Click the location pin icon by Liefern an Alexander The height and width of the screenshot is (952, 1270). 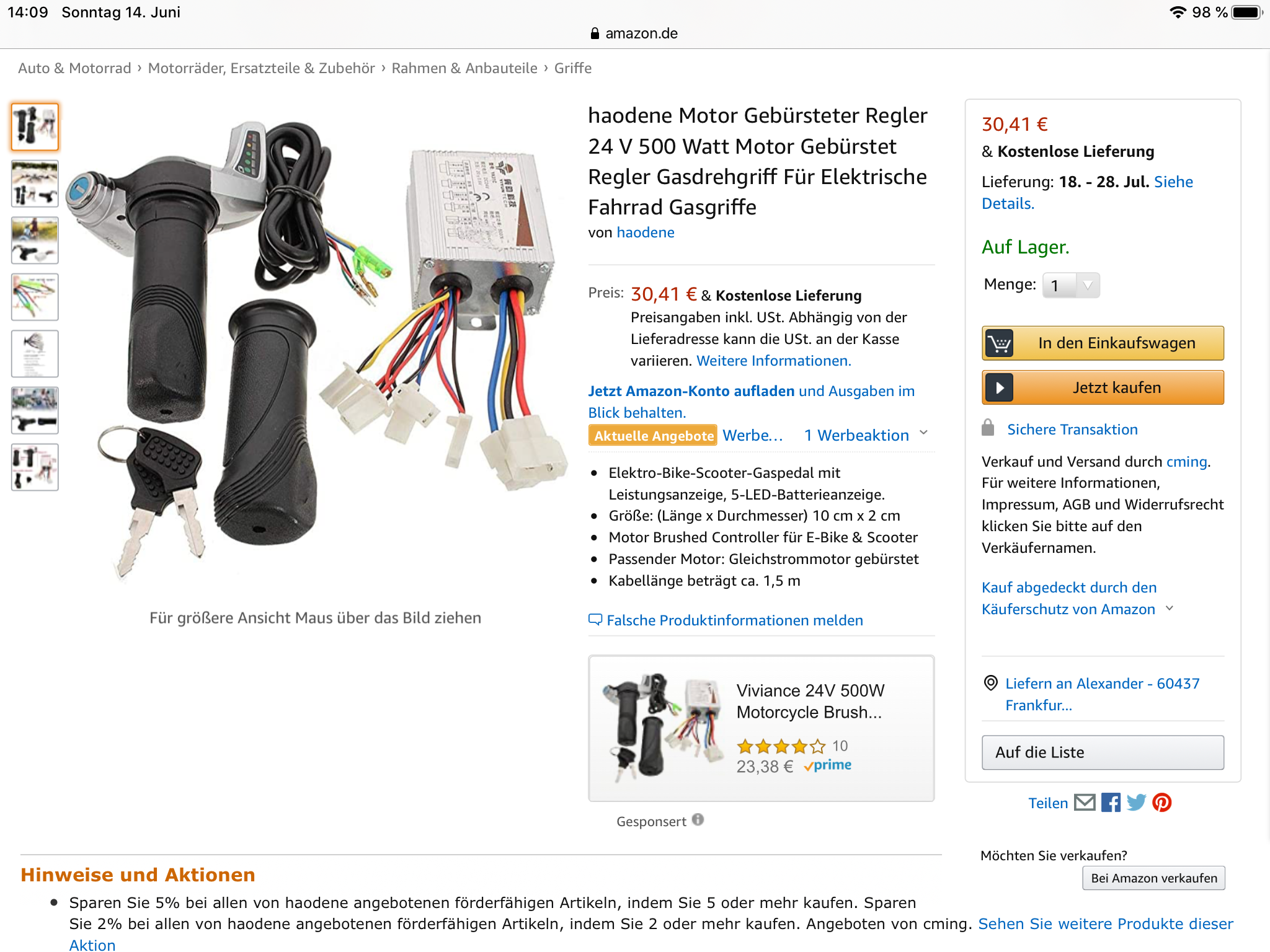(991, 683)
